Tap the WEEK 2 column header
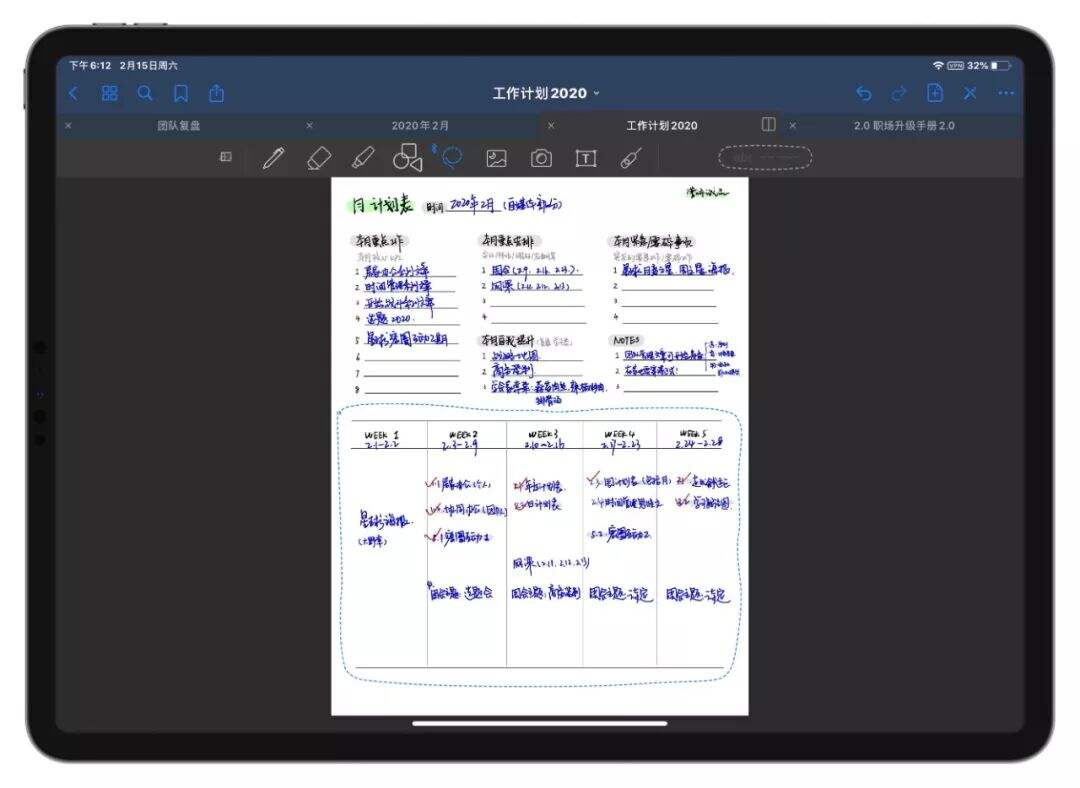 [x=464, y=435]
